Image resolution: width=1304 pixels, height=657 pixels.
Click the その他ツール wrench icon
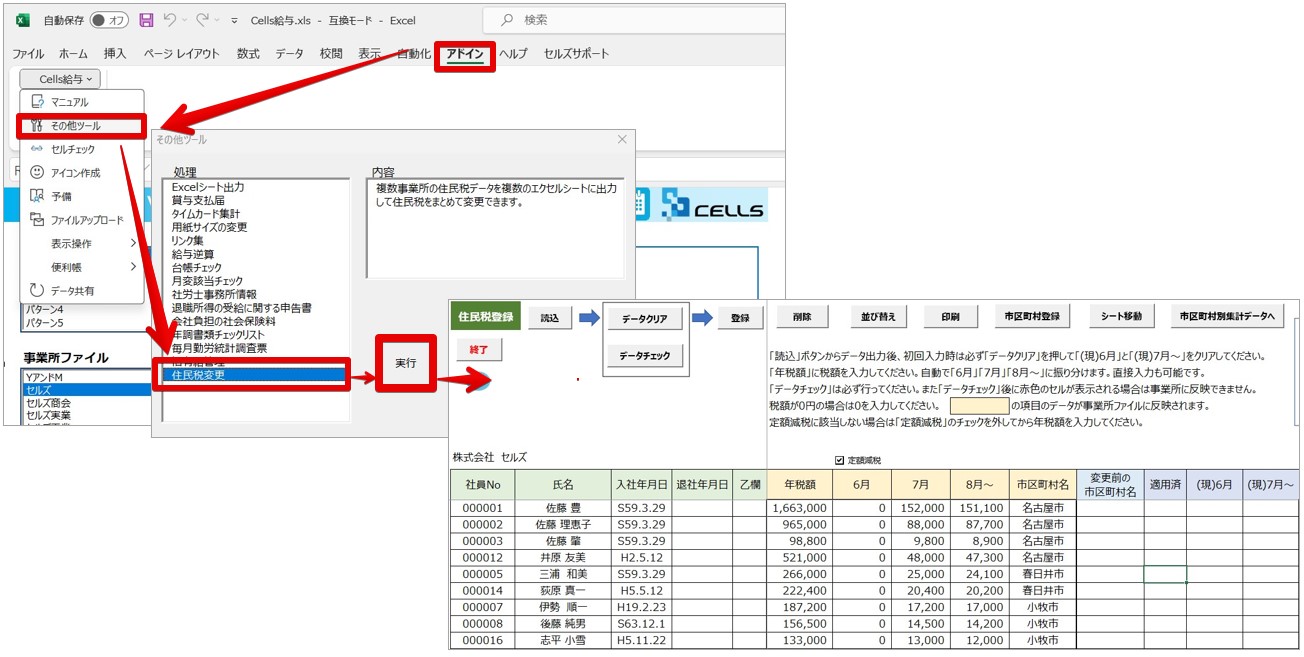click(37, 126)
